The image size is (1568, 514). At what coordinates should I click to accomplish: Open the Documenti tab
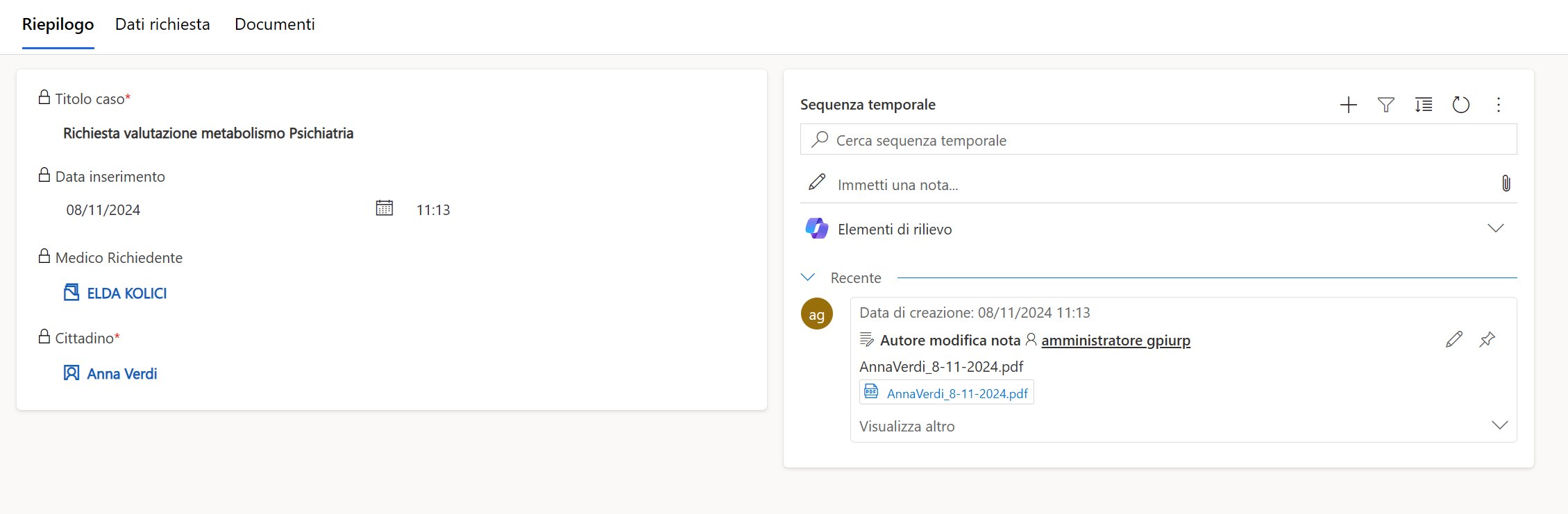coord(275,24)
